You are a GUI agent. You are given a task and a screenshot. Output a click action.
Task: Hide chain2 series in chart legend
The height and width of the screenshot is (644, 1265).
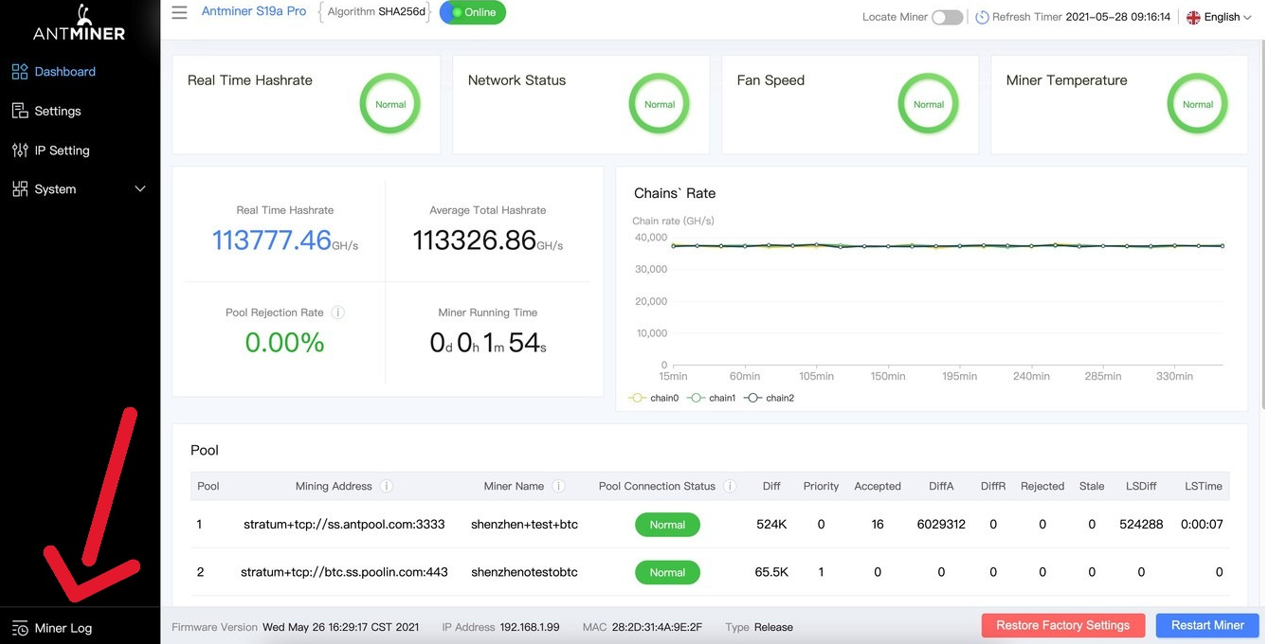point(770,398)
